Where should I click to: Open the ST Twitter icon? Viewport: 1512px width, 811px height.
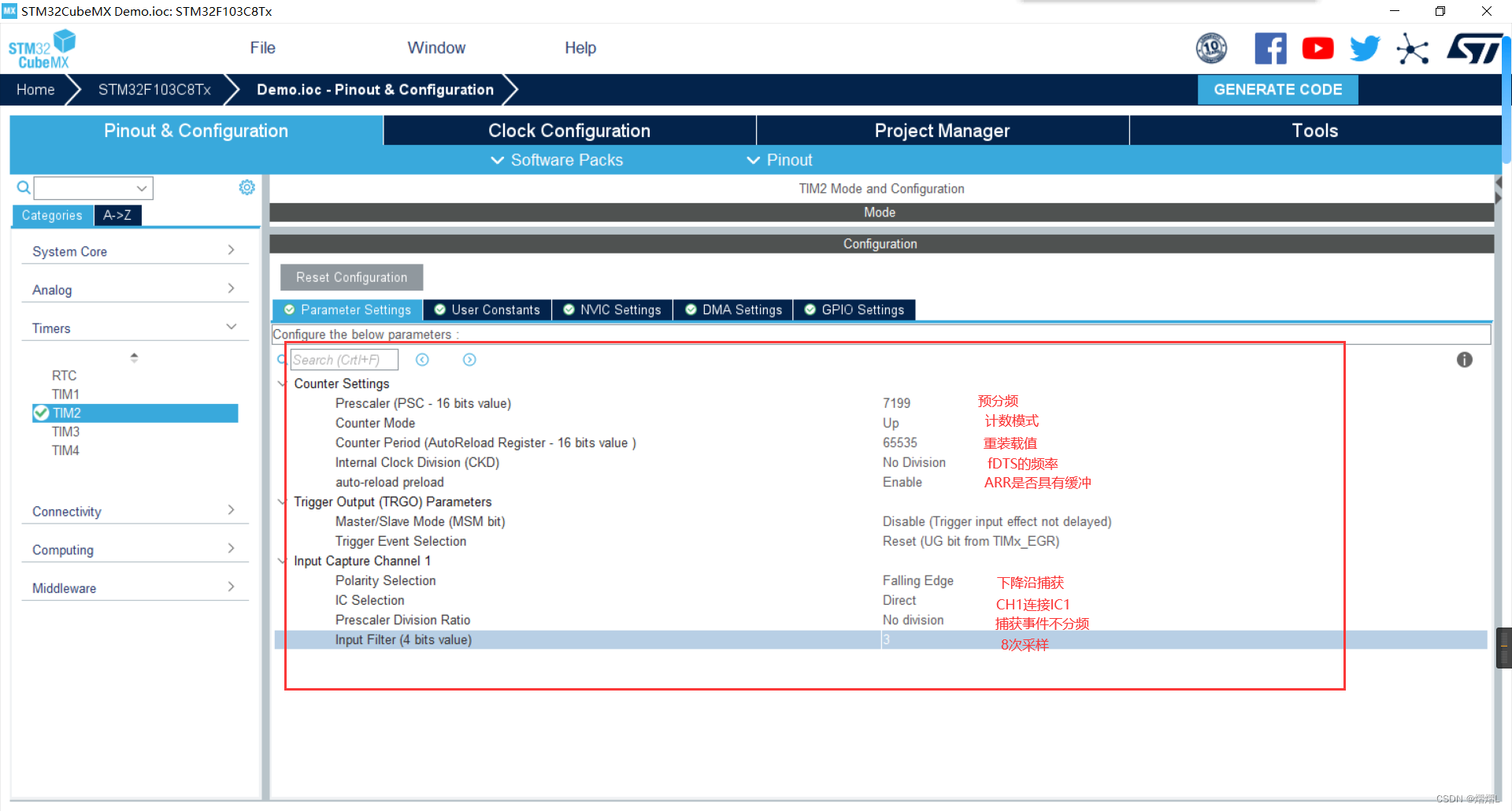(x=1365, y=48)
